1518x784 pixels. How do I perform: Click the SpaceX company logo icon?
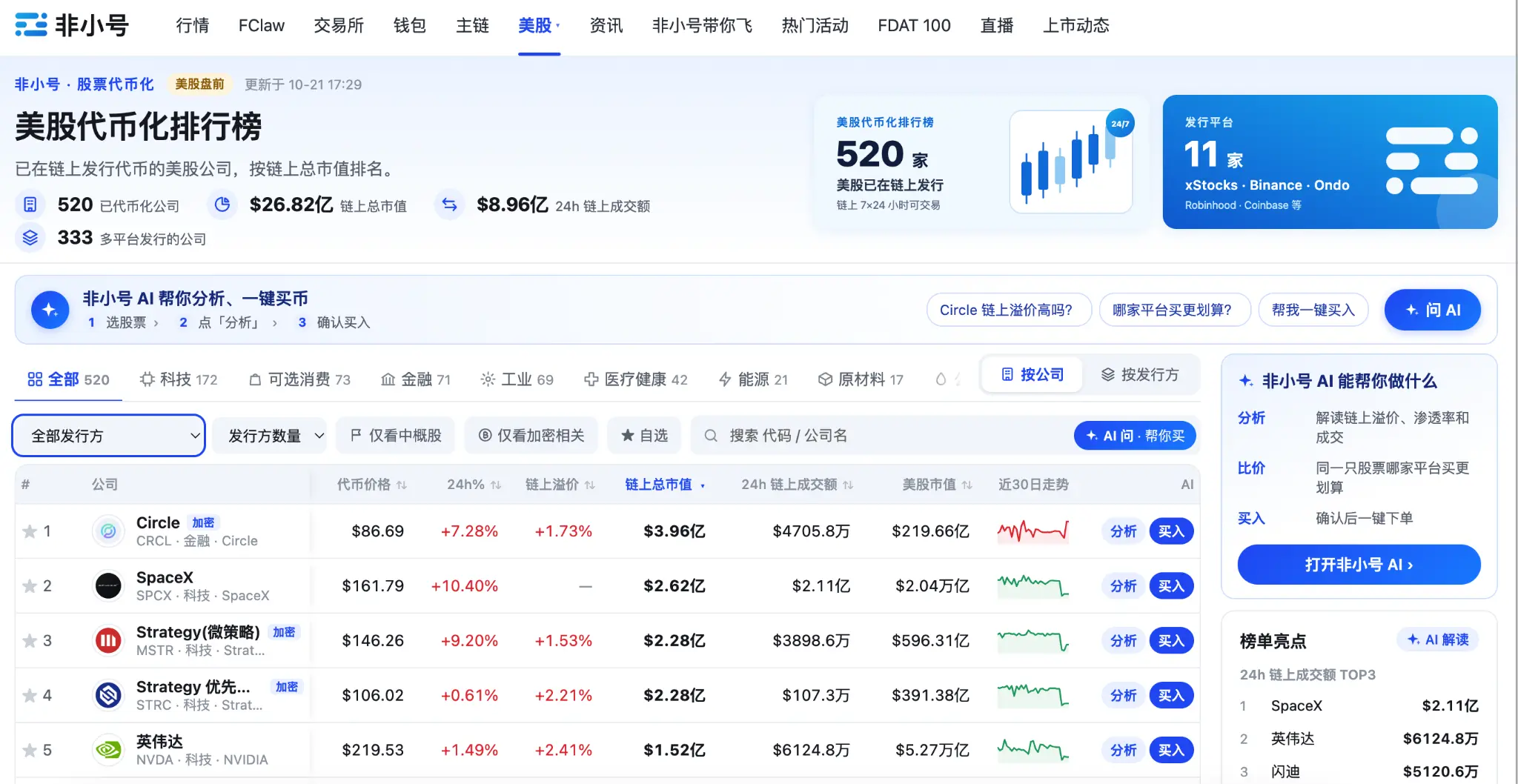pos(108,586)
